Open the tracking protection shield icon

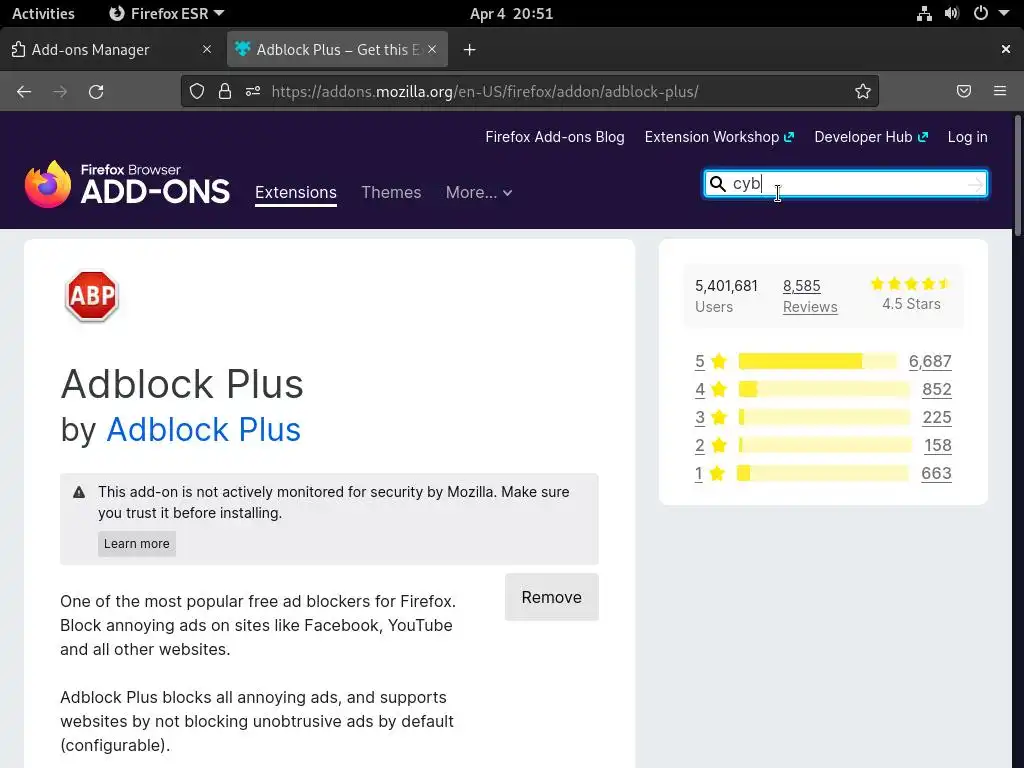[197, 91]
